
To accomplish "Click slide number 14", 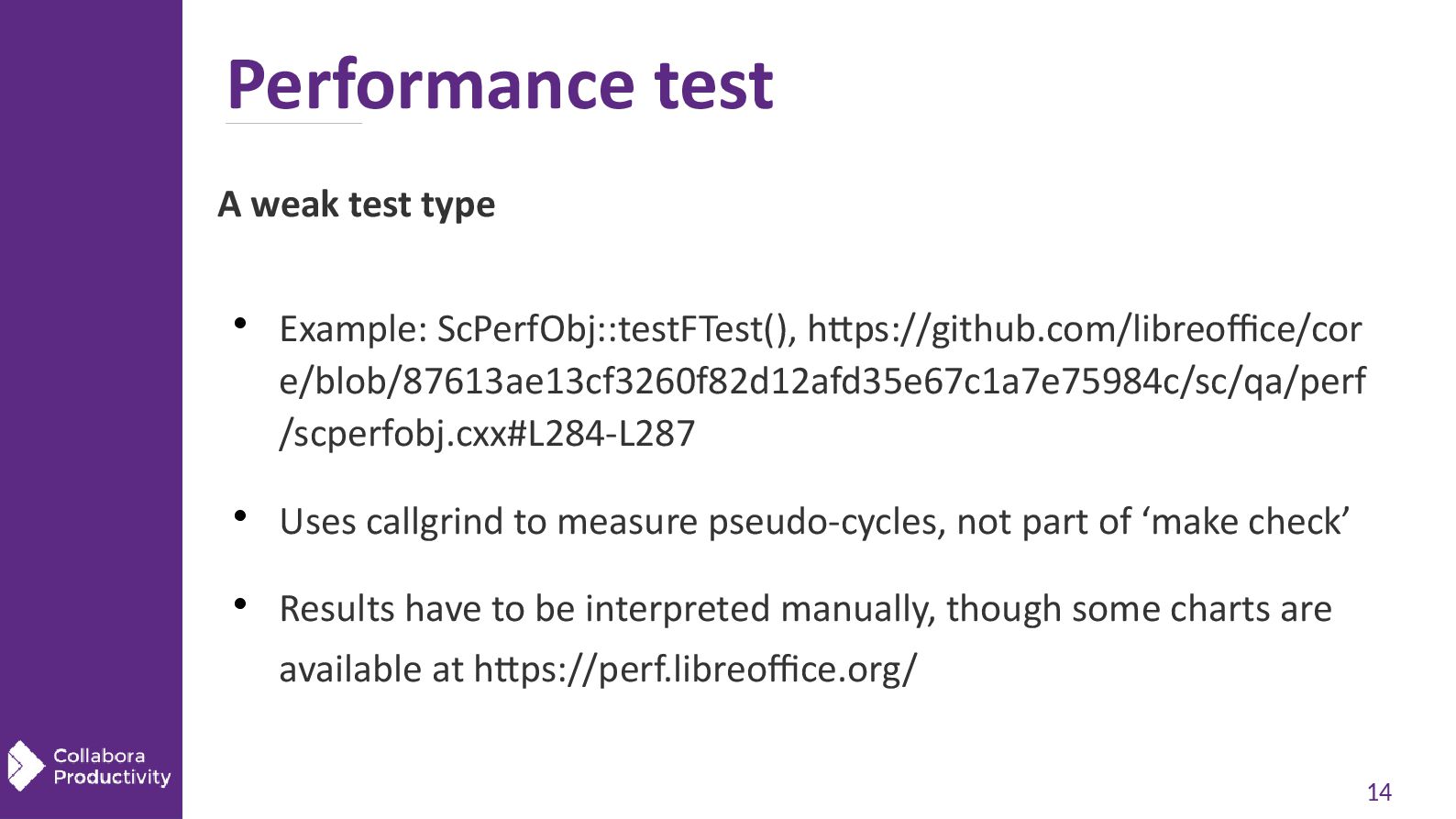I will click(x=1378, y=792).
